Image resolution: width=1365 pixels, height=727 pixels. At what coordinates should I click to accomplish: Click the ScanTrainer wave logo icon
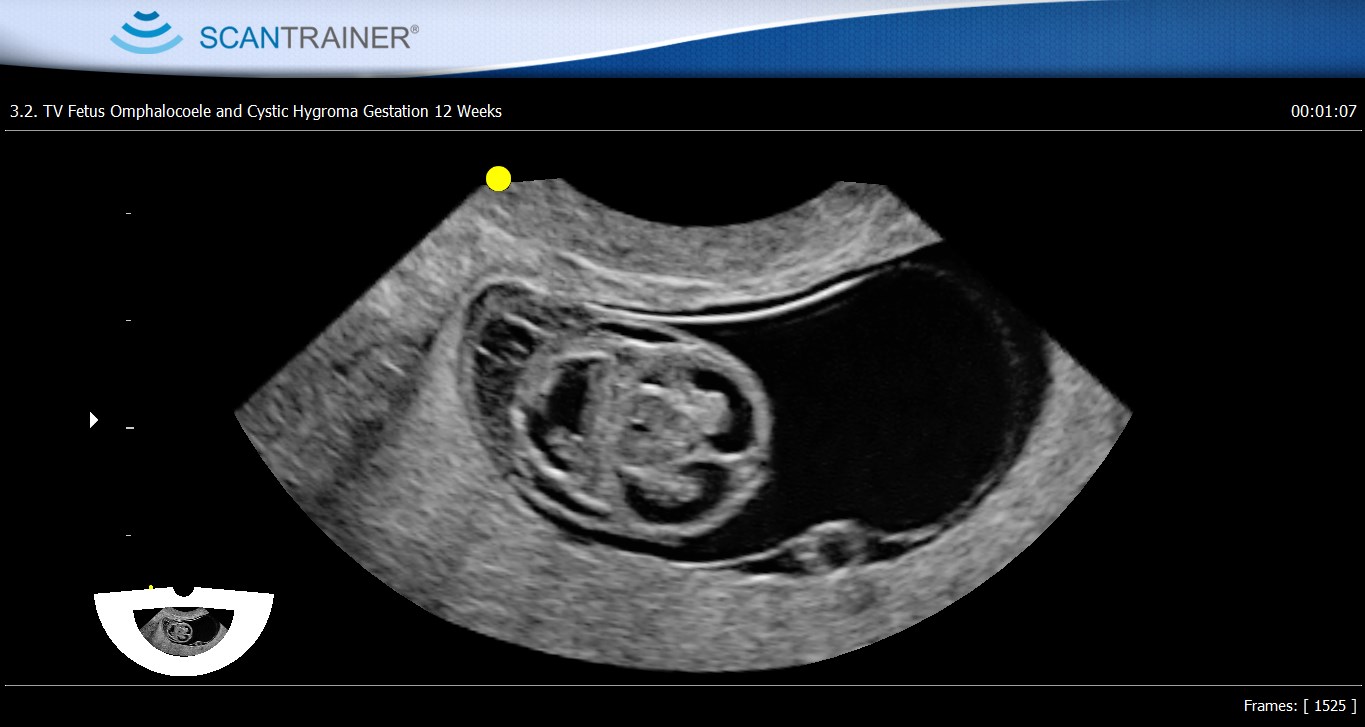(146, 33)
